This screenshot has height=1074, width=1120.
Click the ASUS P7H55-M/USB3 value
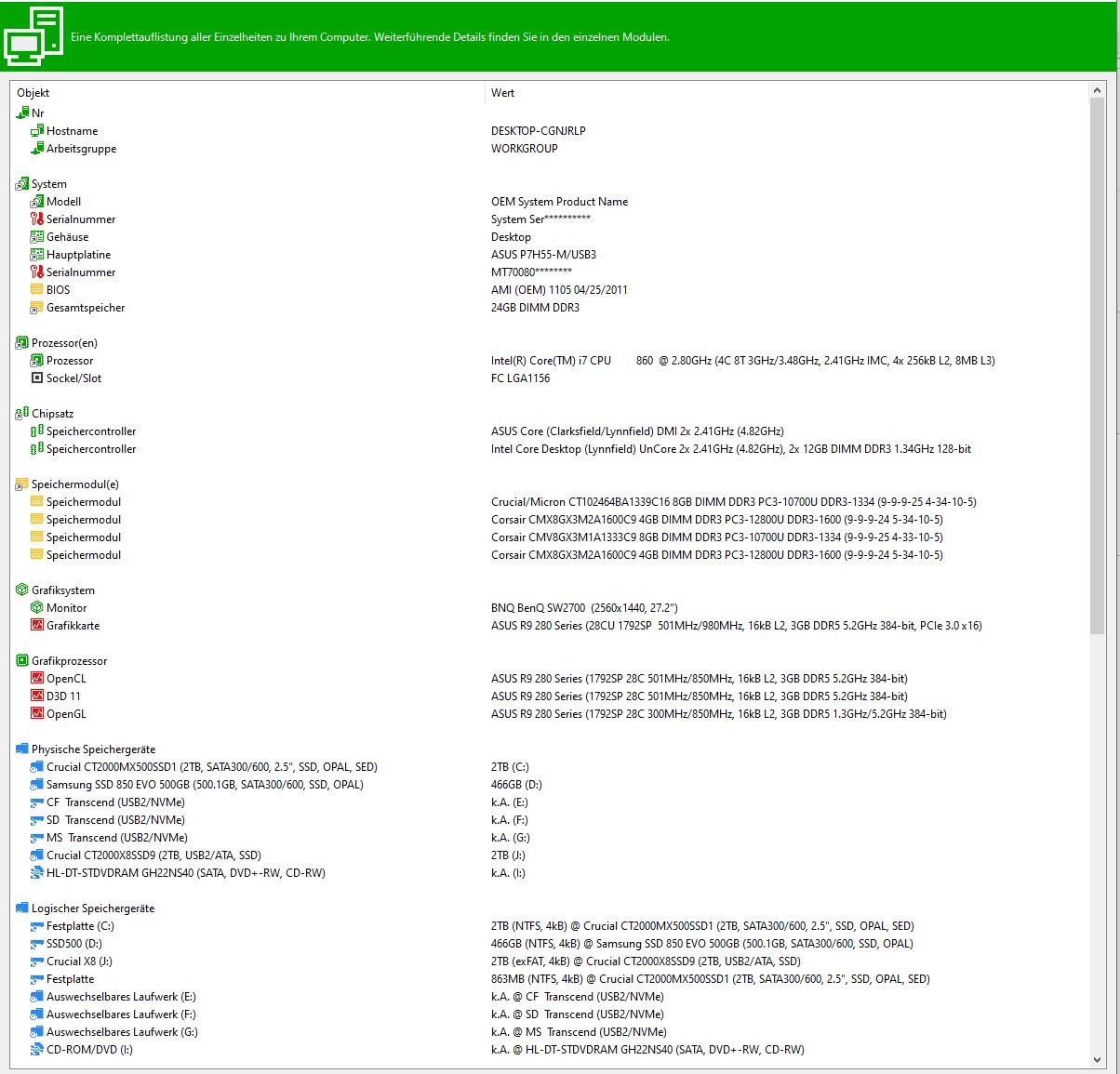click(x=543, y=255)
